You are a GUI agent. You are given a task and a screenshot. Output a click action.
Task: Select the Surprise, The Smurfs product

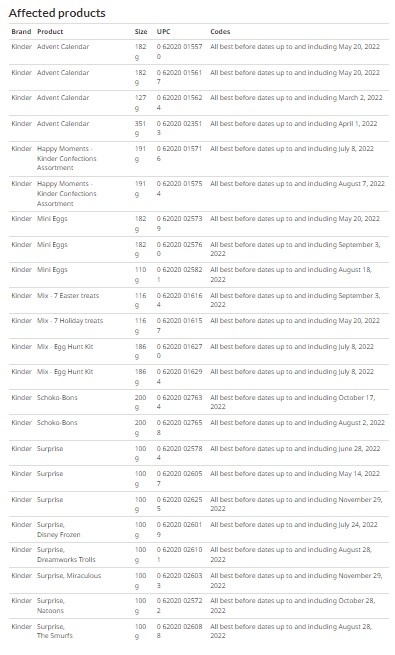click(x=55, y=631)
